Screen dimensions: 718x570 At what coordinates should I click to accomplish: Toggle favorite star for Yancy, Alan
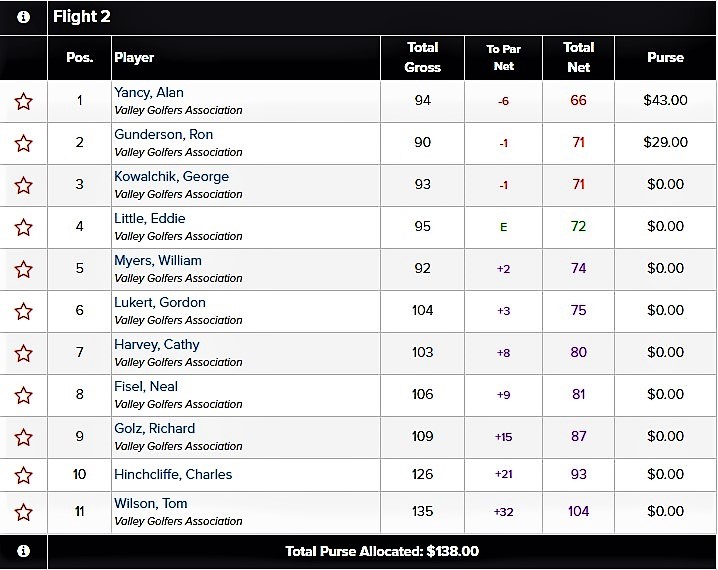click(x=23, y=101)
